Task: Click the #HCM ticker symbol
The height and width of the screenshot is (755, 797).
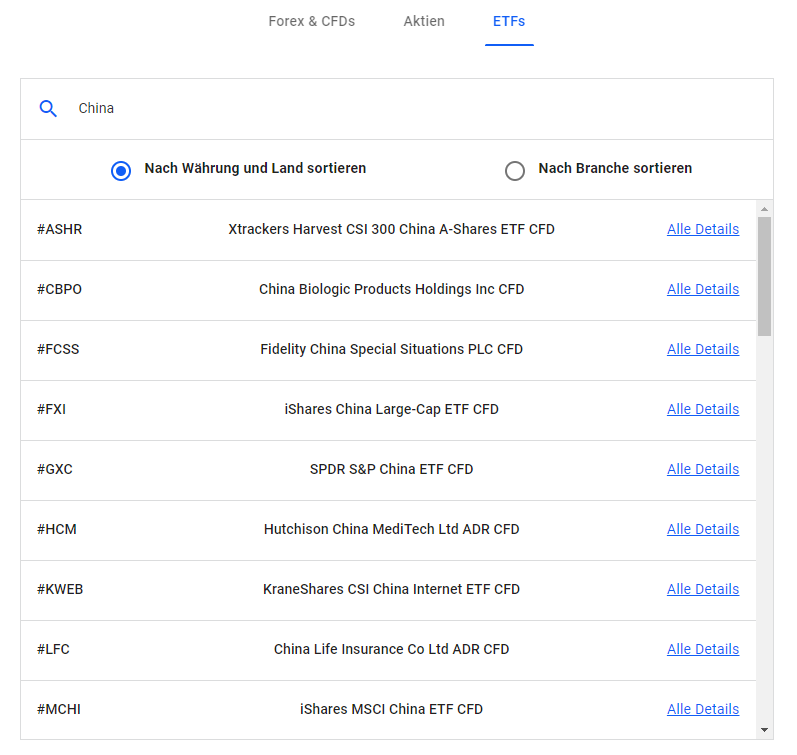Action: (56, 529)
